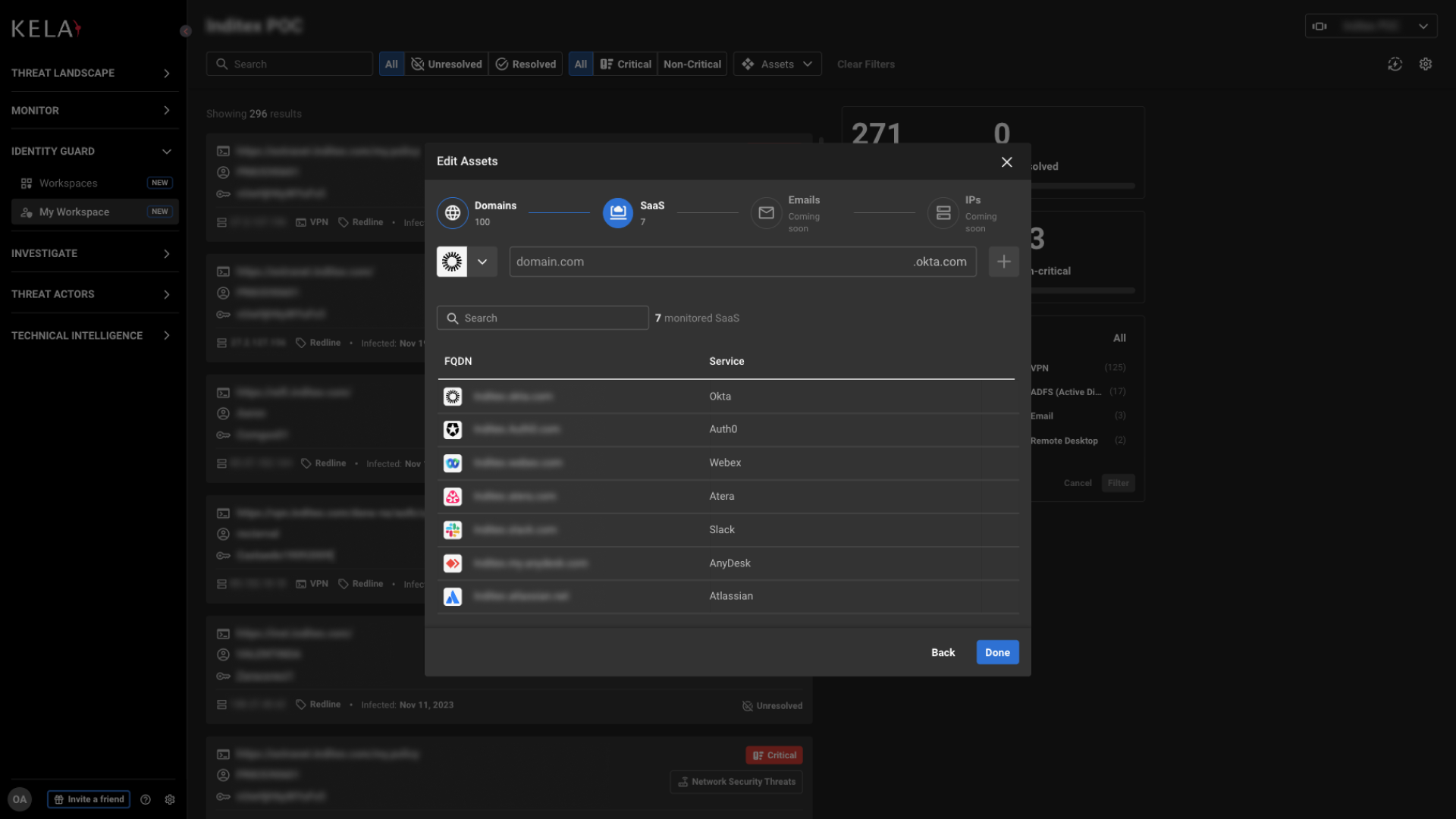Open settings gear at top right
Image resolution: width=1456 pixels, height=819 pixels.
tap(1426, 64)
